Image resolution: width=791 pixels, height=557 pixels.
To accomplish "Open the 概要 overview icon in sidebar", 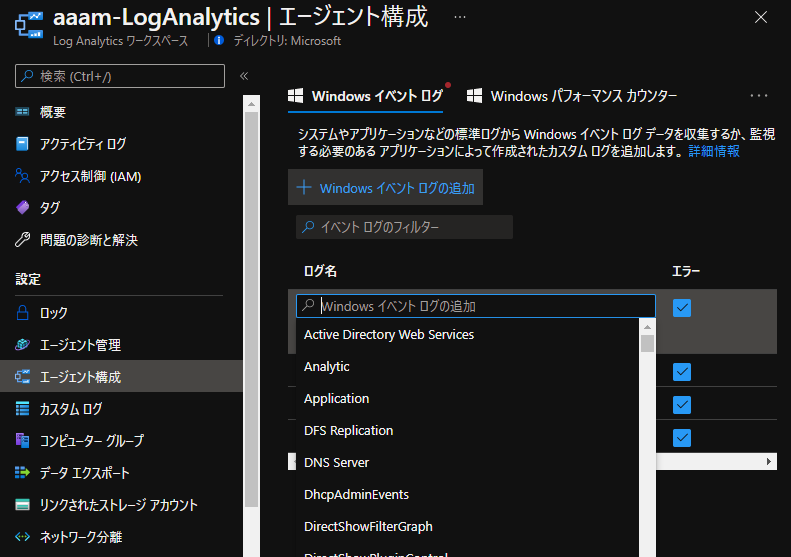I will tap(22, 112).
